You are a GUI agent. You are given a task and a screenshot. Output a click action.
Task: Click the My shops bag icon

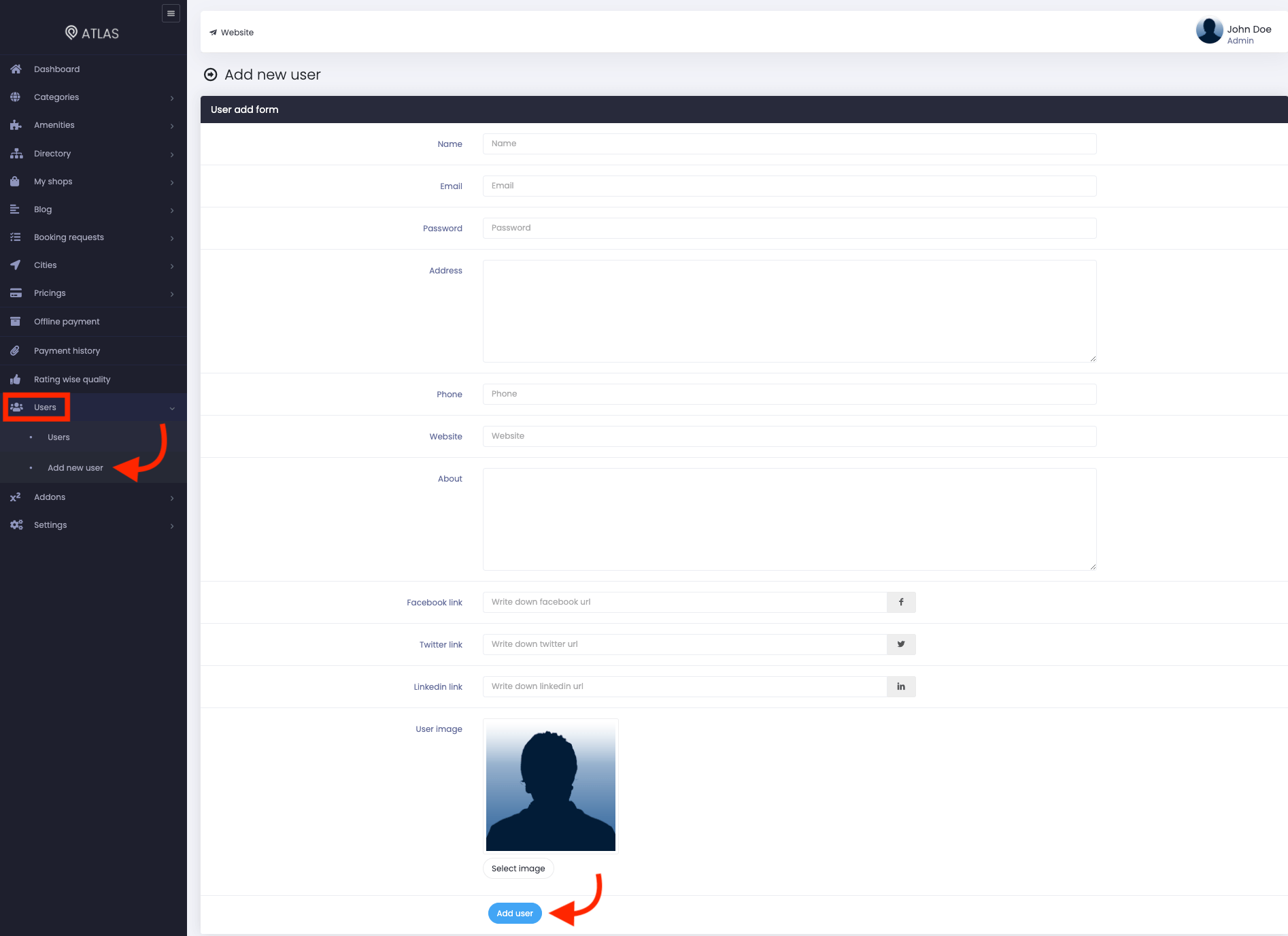[x=16, y=182]
